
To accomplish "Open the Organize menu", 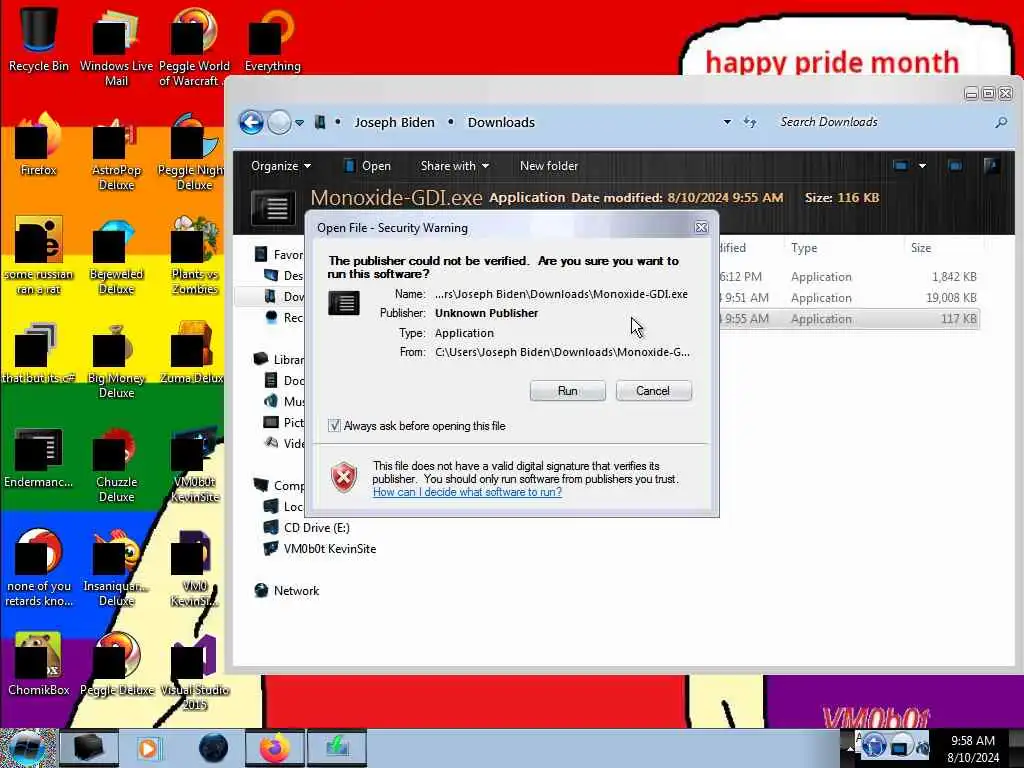I will point(281,166).
